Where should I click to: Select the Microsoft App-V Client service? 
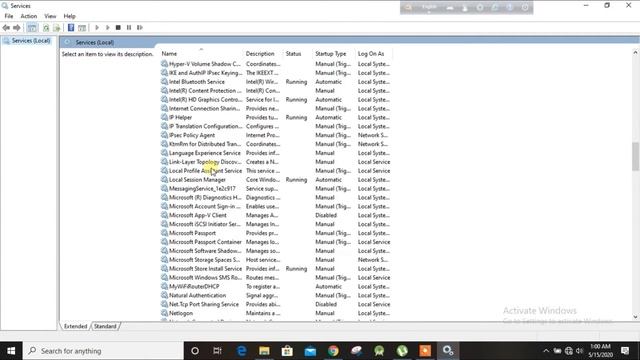pos(276,216)
